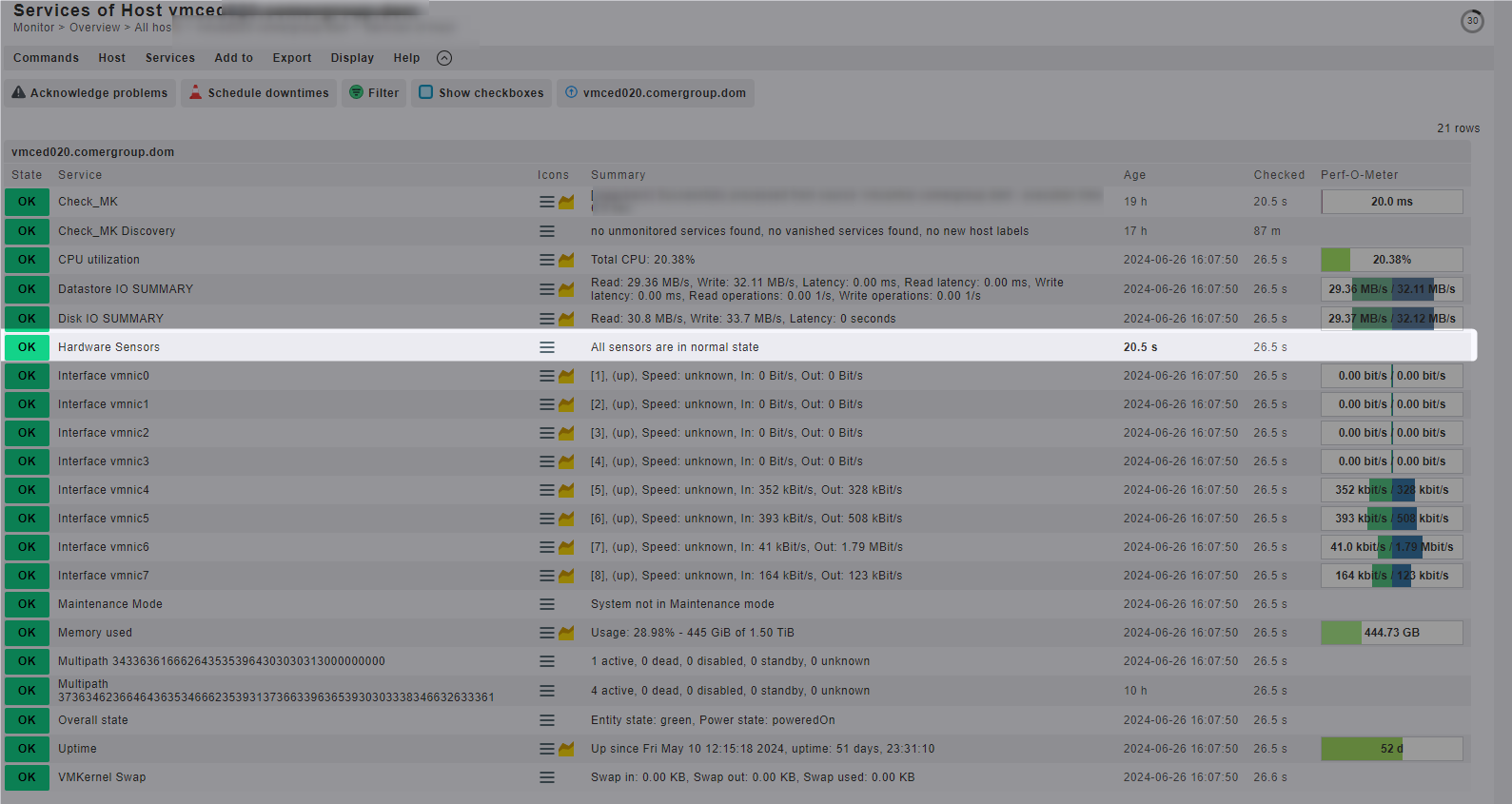Click the Uptime row hamburger menu icon
The image size is (1512, 804).
click(547, 749)
